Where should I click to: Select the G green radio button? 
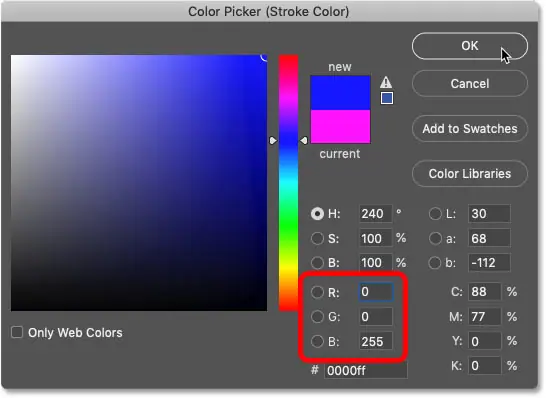click(x=317, y=317)
